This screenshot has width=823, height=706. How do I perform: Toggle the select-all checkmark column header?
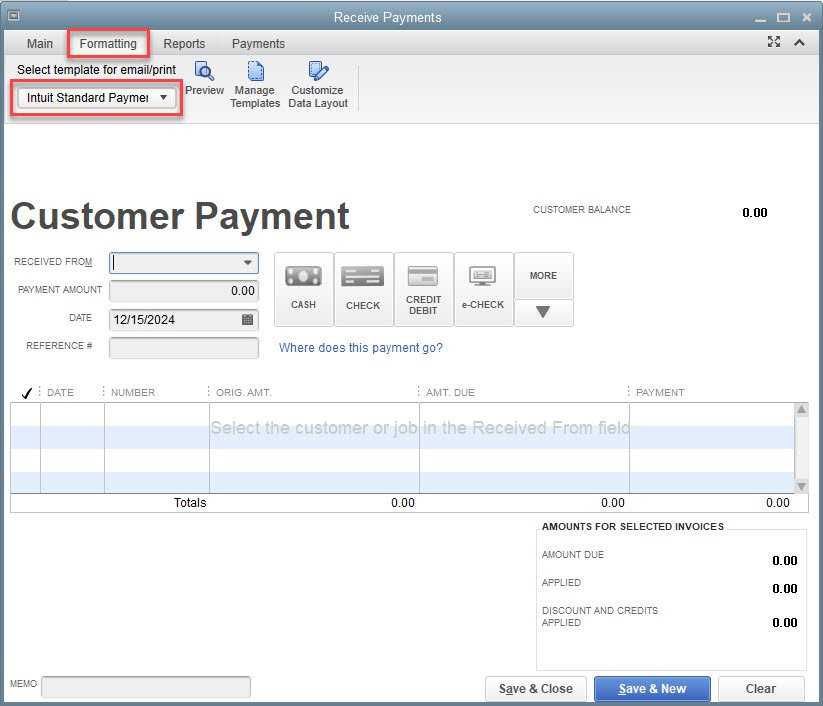click(x=27, y=393)
